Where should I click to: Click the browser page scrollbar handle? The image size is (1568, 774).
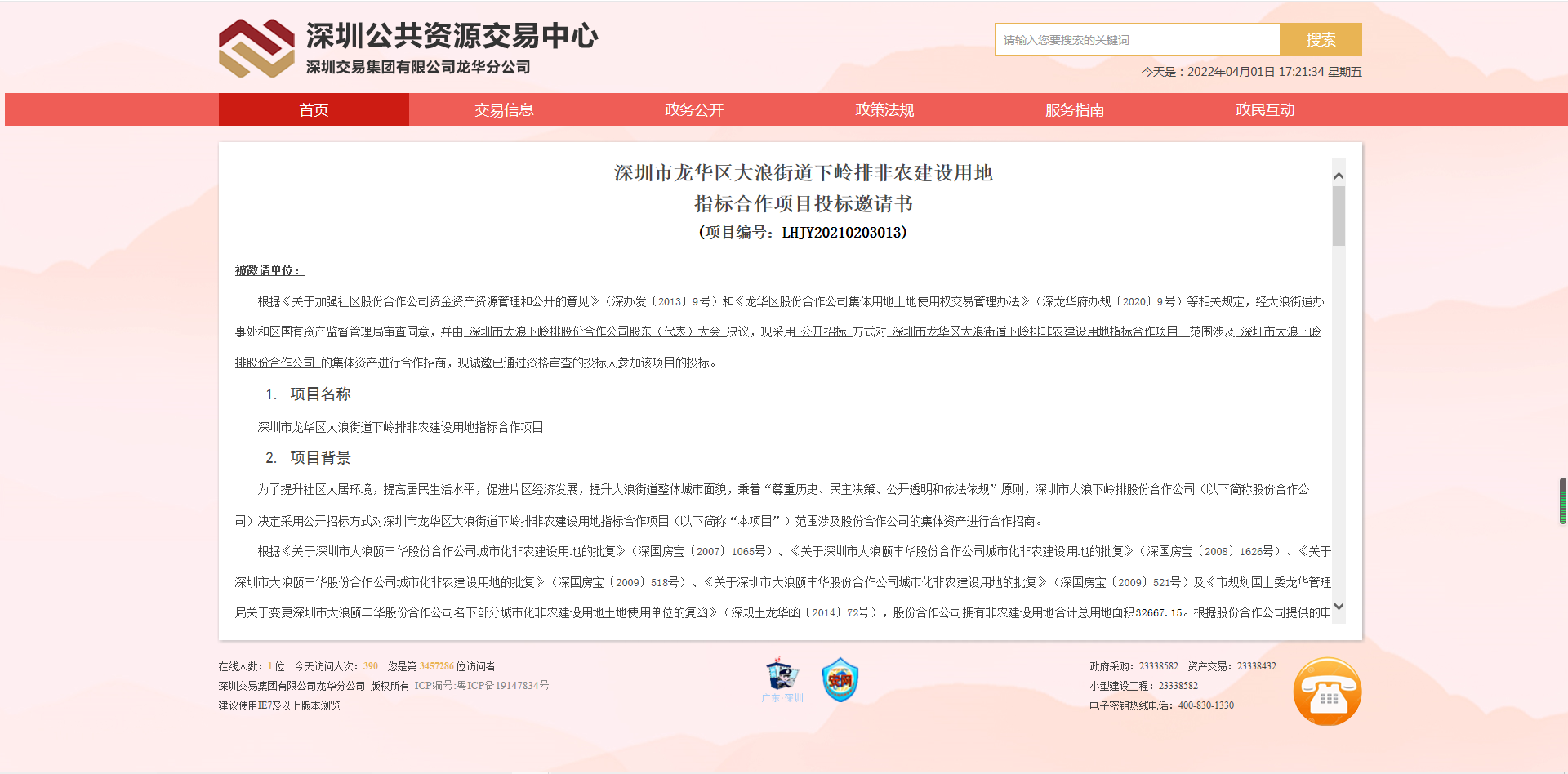pyautogui.click(x=1563, y=500)
